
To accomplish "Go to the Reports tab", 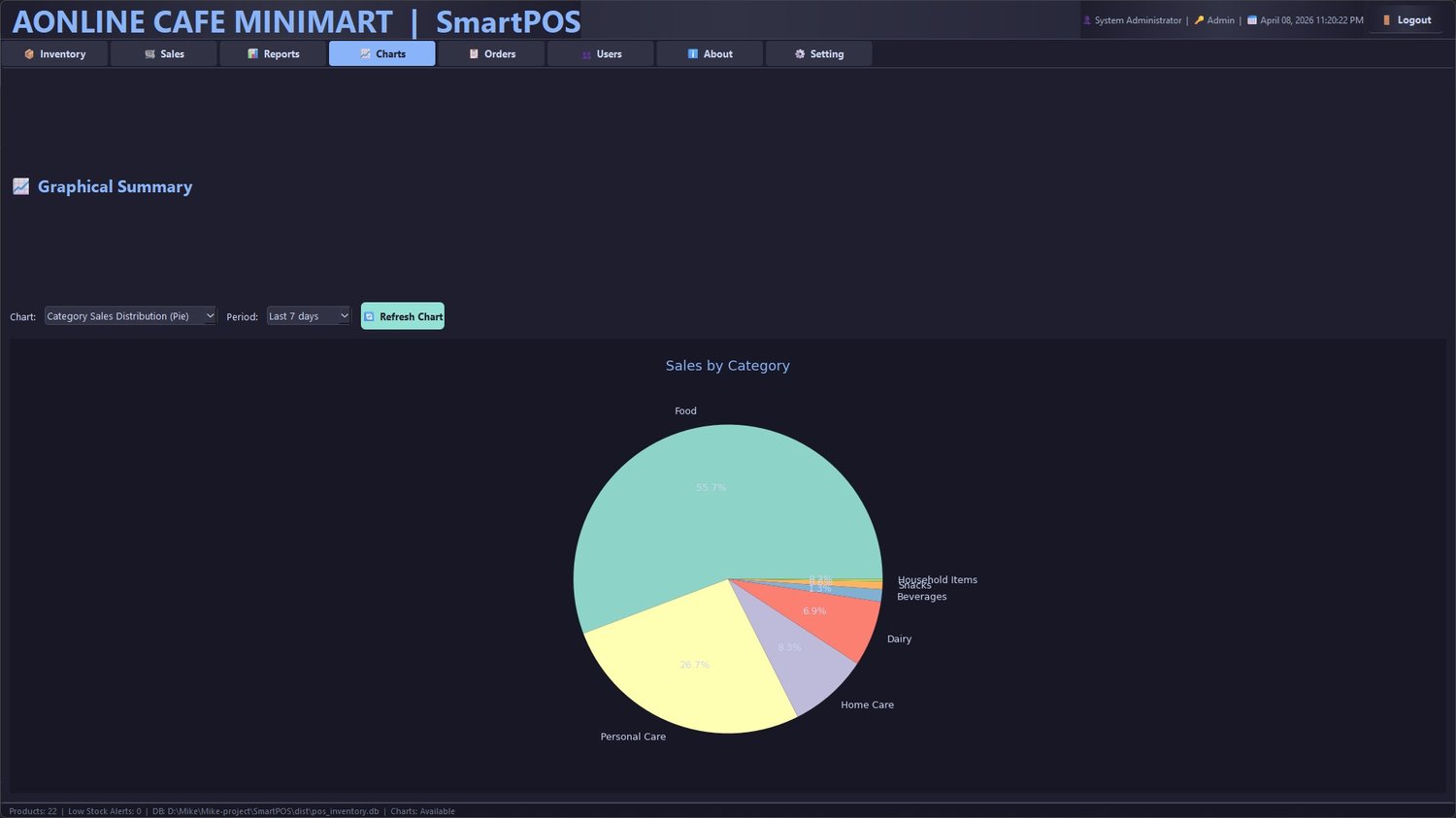I will pos(274,54).
